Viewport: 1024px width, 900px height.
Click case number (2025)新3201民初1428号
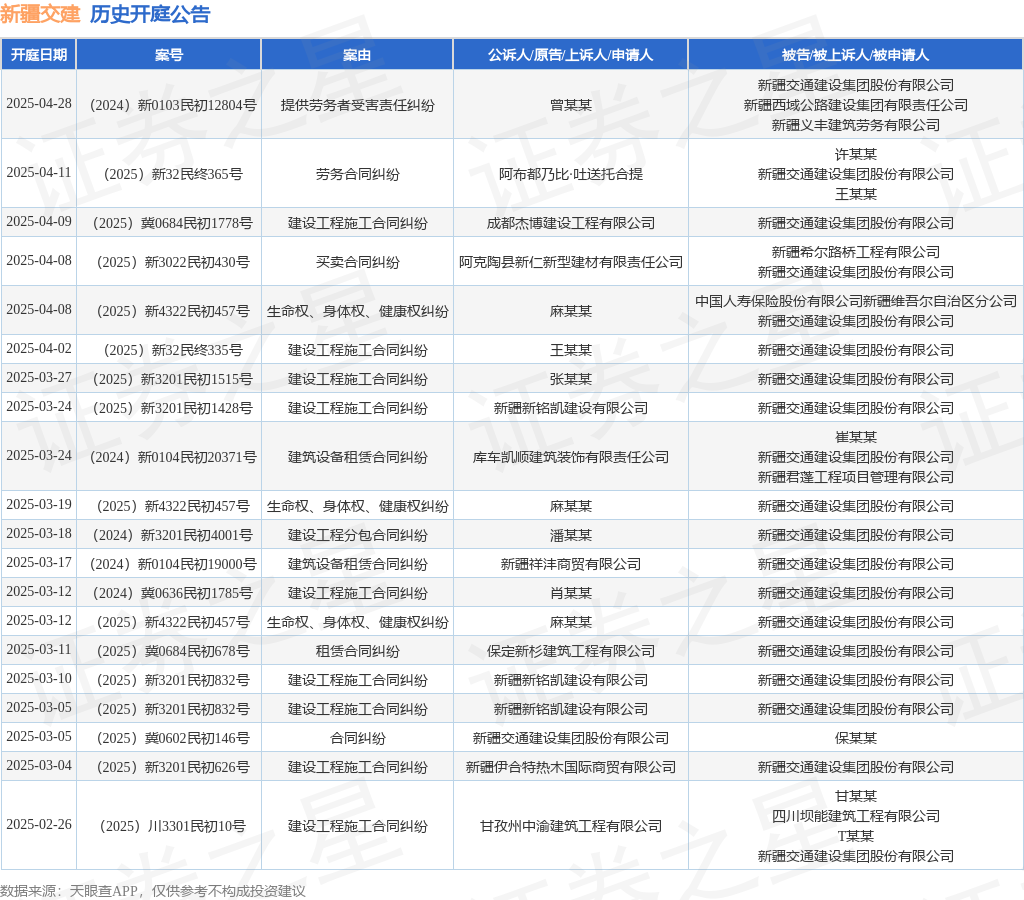pyautogui.click(x=173, y=408)
